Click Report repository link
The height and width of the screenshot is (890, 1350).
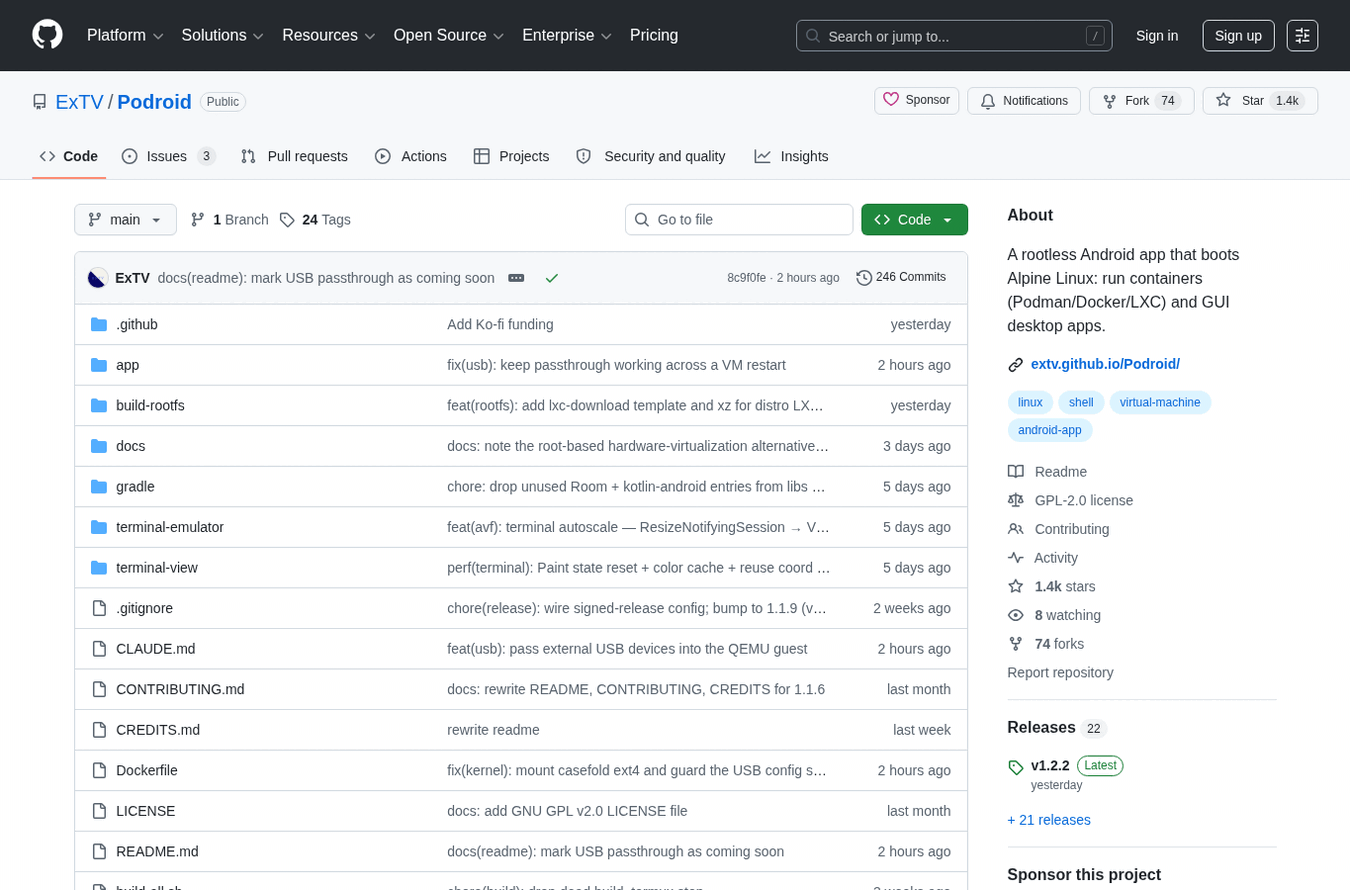[1060, 673]
